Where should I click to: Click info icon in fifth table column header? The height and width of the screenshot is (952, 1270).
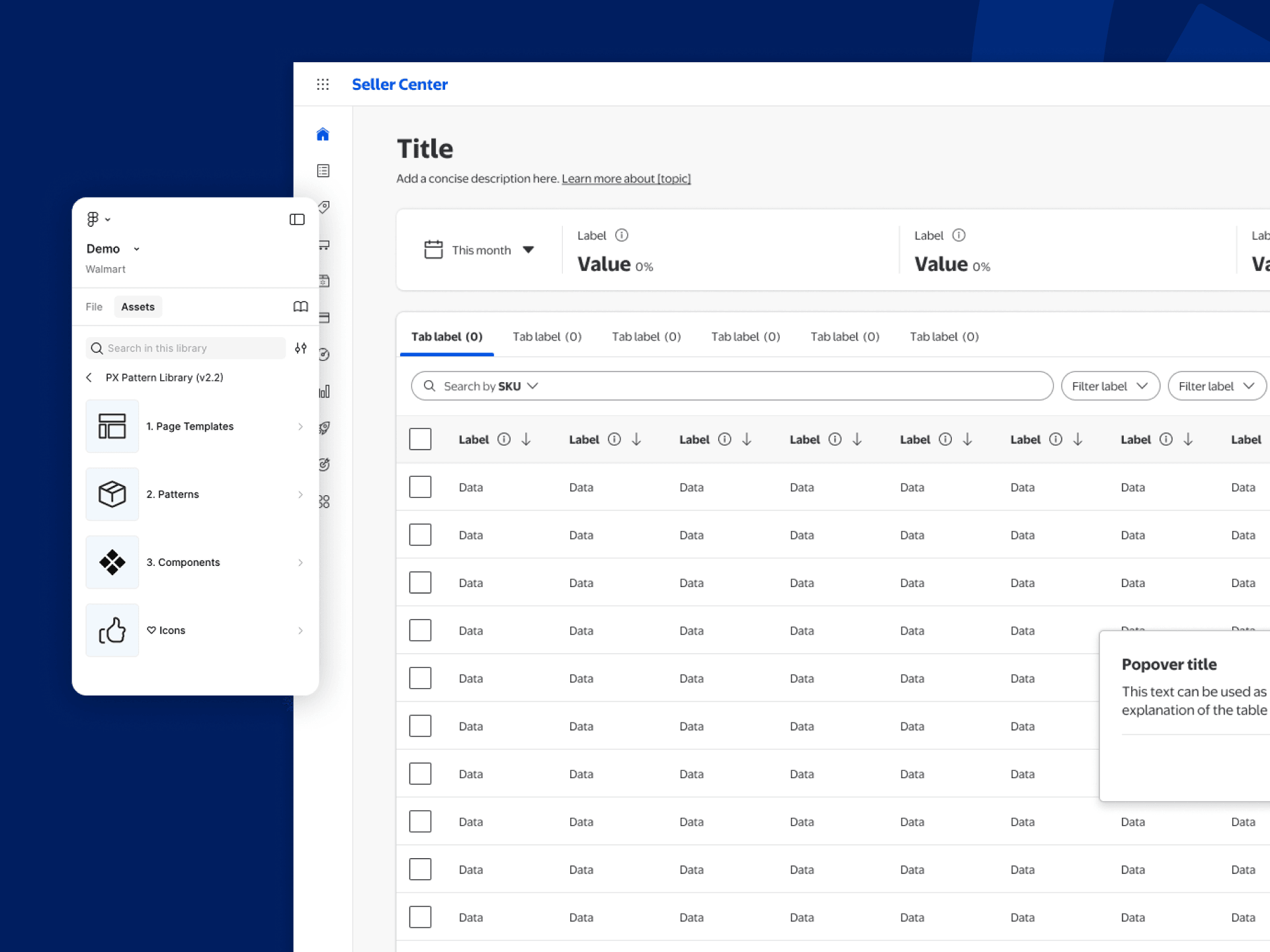(x=946, y=439)
